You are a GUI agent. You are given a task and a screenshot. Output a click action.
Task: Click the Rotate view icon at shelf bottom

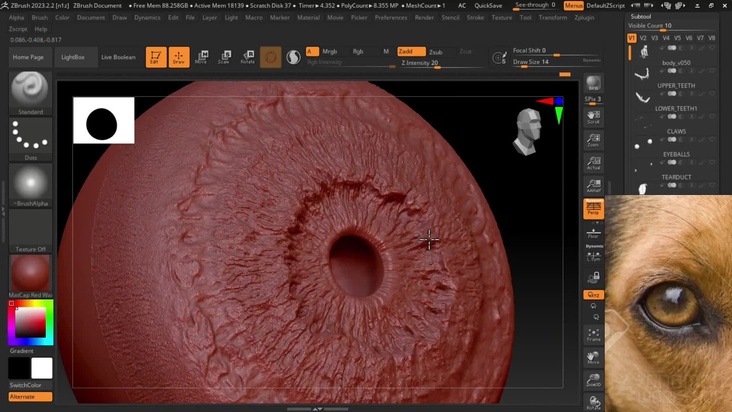click(593, 402)
